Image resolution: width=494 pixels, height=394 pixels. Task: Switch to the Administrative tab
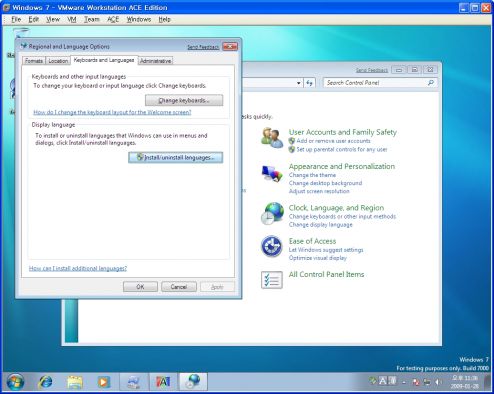(x=155, y=61)
